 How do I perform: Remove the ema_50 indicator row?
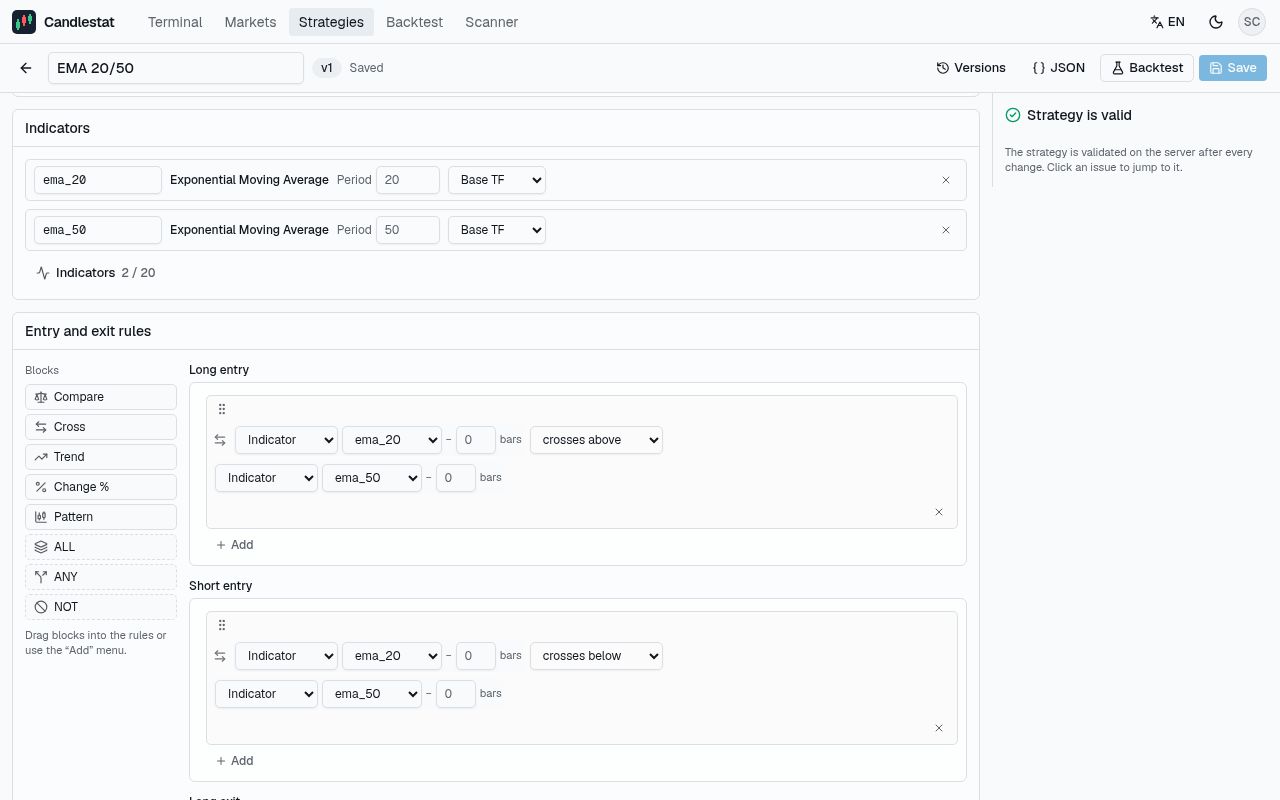pos(946,230)
